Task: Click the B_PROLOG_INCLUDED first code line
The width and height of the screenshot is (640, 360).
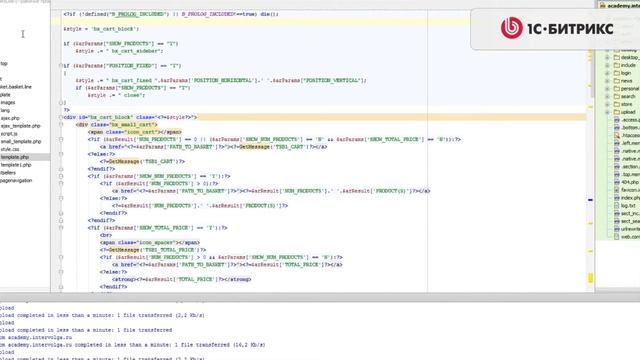Action: pyautogui.click(x=171, y=14)
